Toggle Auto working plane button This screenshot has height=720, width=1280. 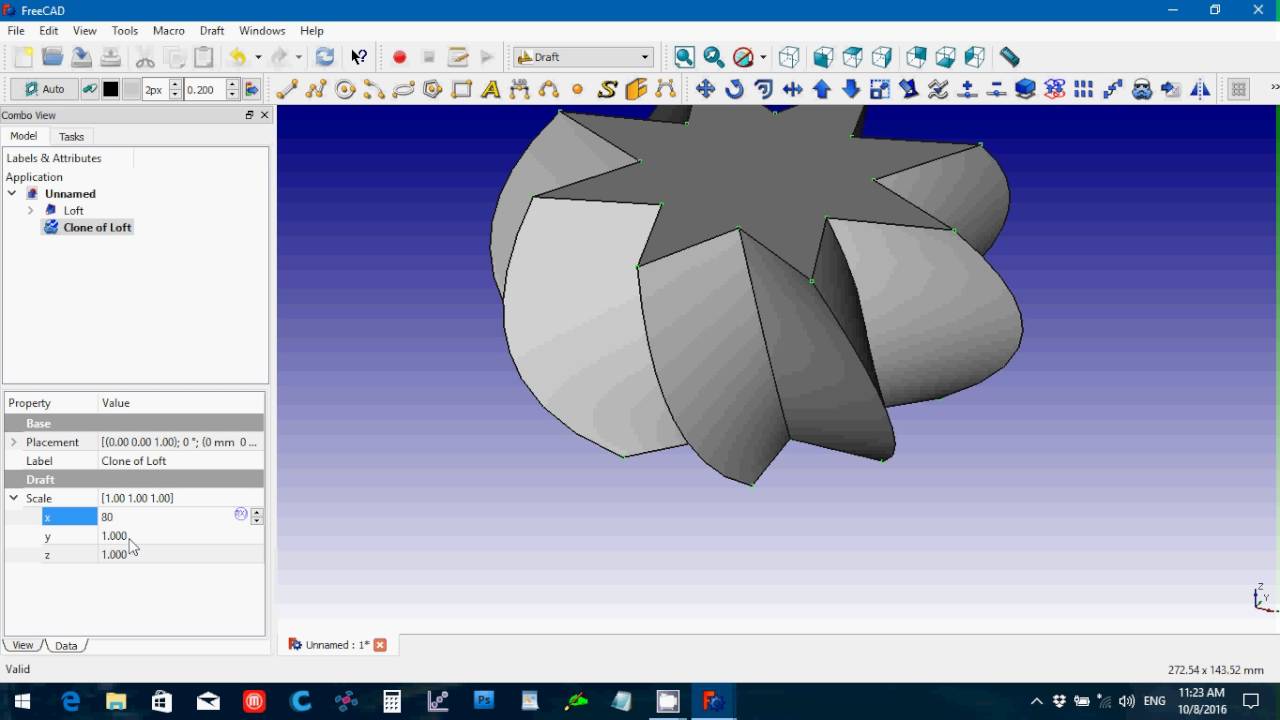pos(44,89)
